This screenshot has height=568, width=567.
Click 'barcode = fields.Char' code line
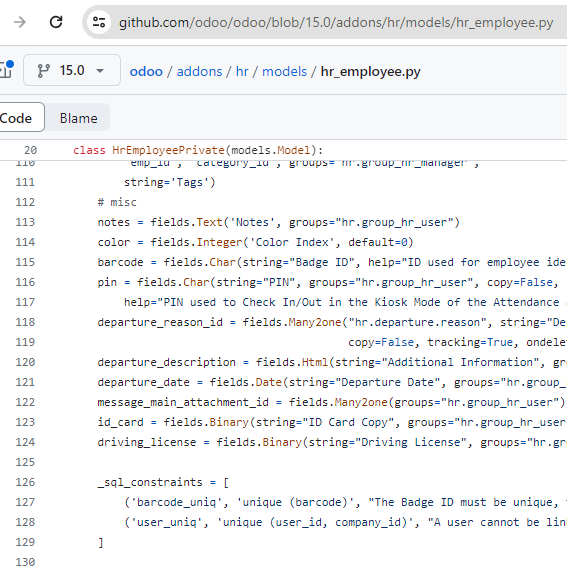[332, 262]
